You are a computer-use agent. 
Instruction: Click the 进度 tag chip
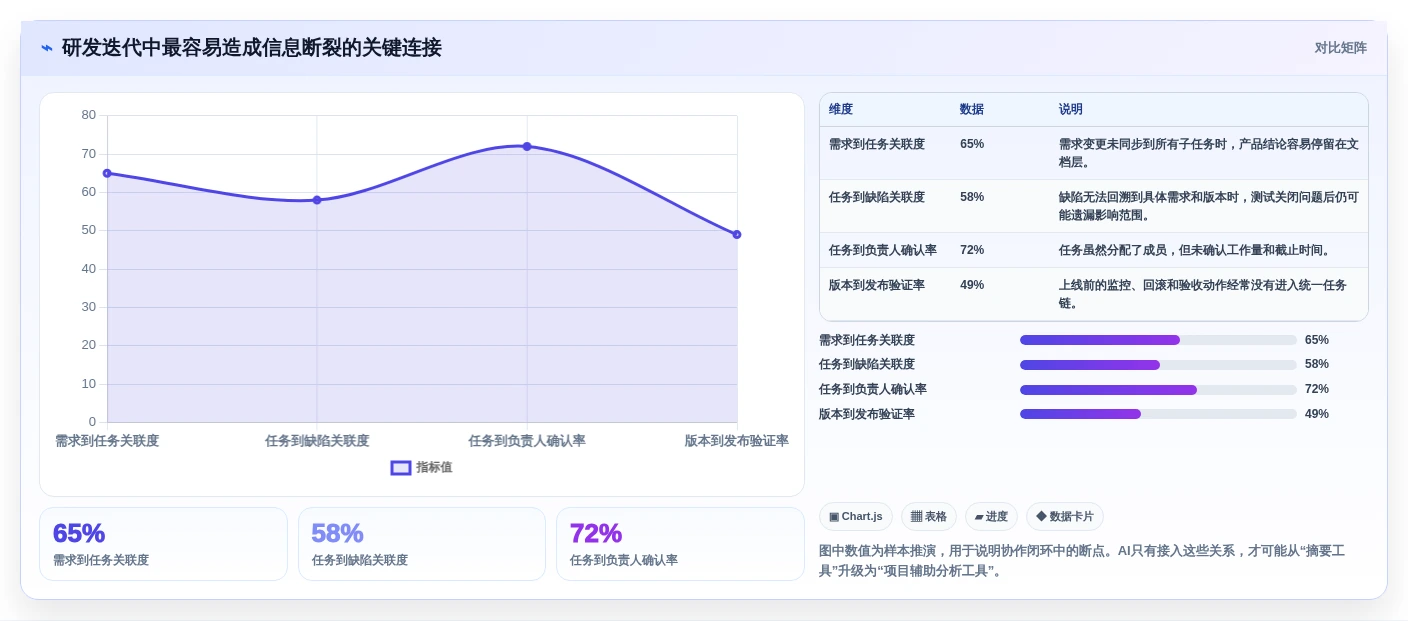coord(991,516)
